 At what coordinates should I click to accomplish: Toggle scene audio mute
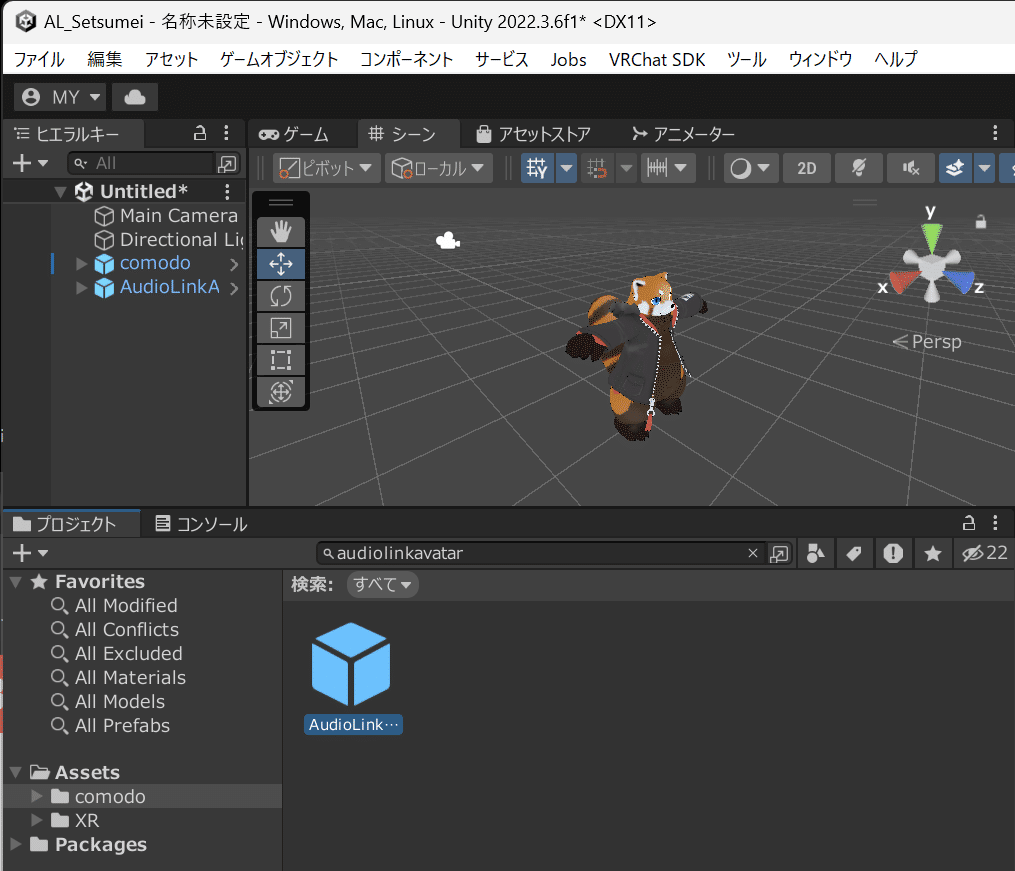(x=911, y=168)
